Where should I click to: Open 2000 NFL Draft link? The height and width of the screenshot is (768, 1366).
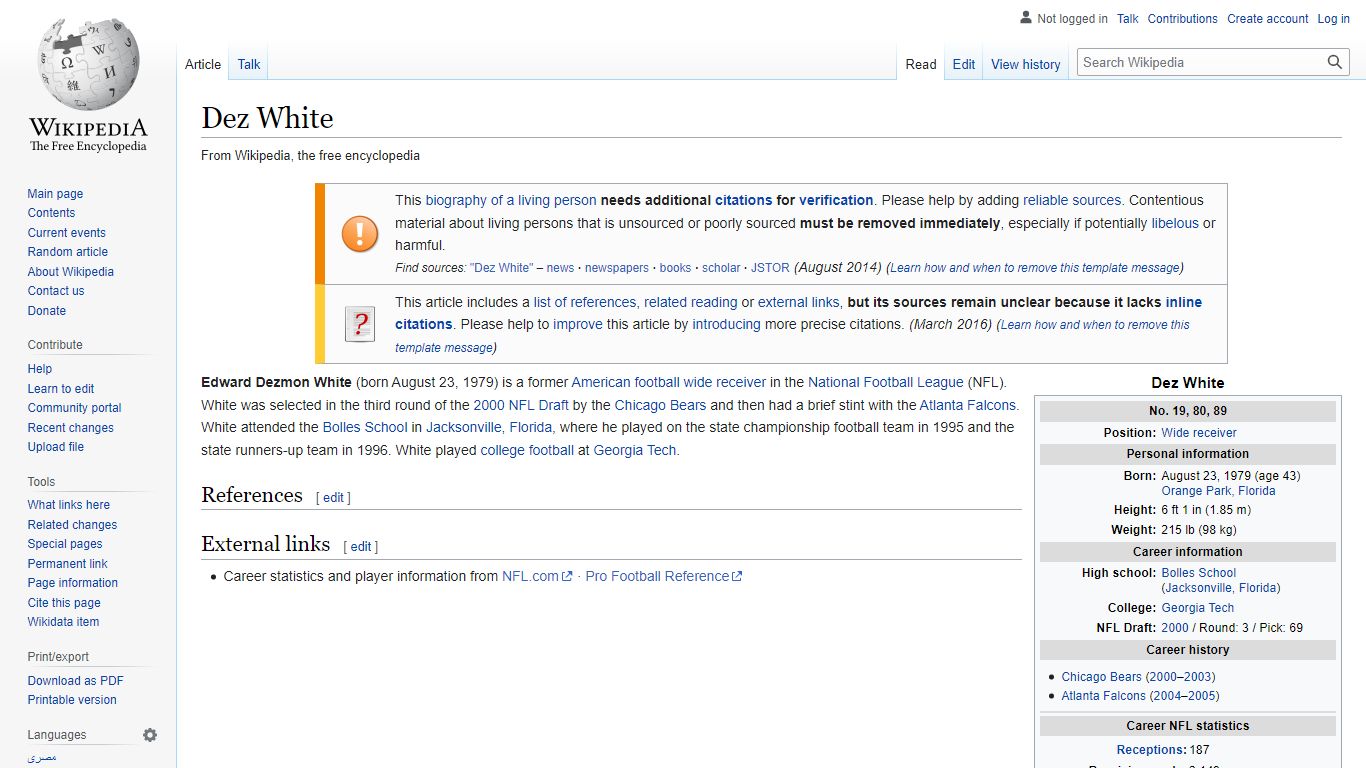pos(521,405)
